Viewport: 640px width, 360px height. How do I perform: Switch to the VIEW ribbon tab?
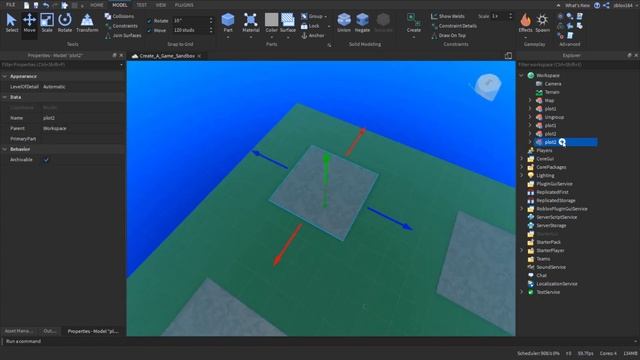pyautogui.click(x=161, y=5)
